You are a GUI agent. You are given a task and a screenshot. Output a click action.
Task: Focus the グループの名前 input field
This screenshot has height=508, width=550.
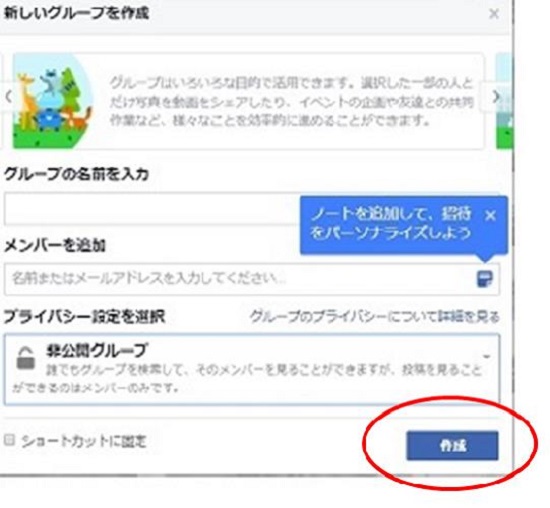(x=152, y=209)
